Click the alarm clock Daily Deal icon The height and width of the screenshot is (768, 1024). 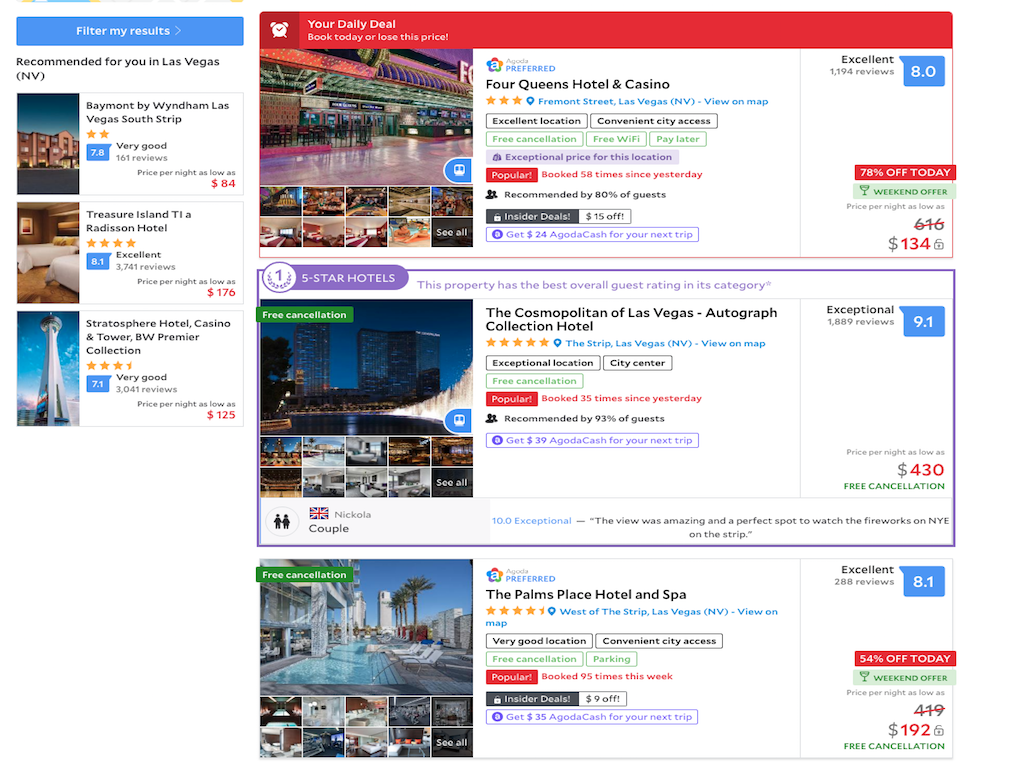pos(280,30)
